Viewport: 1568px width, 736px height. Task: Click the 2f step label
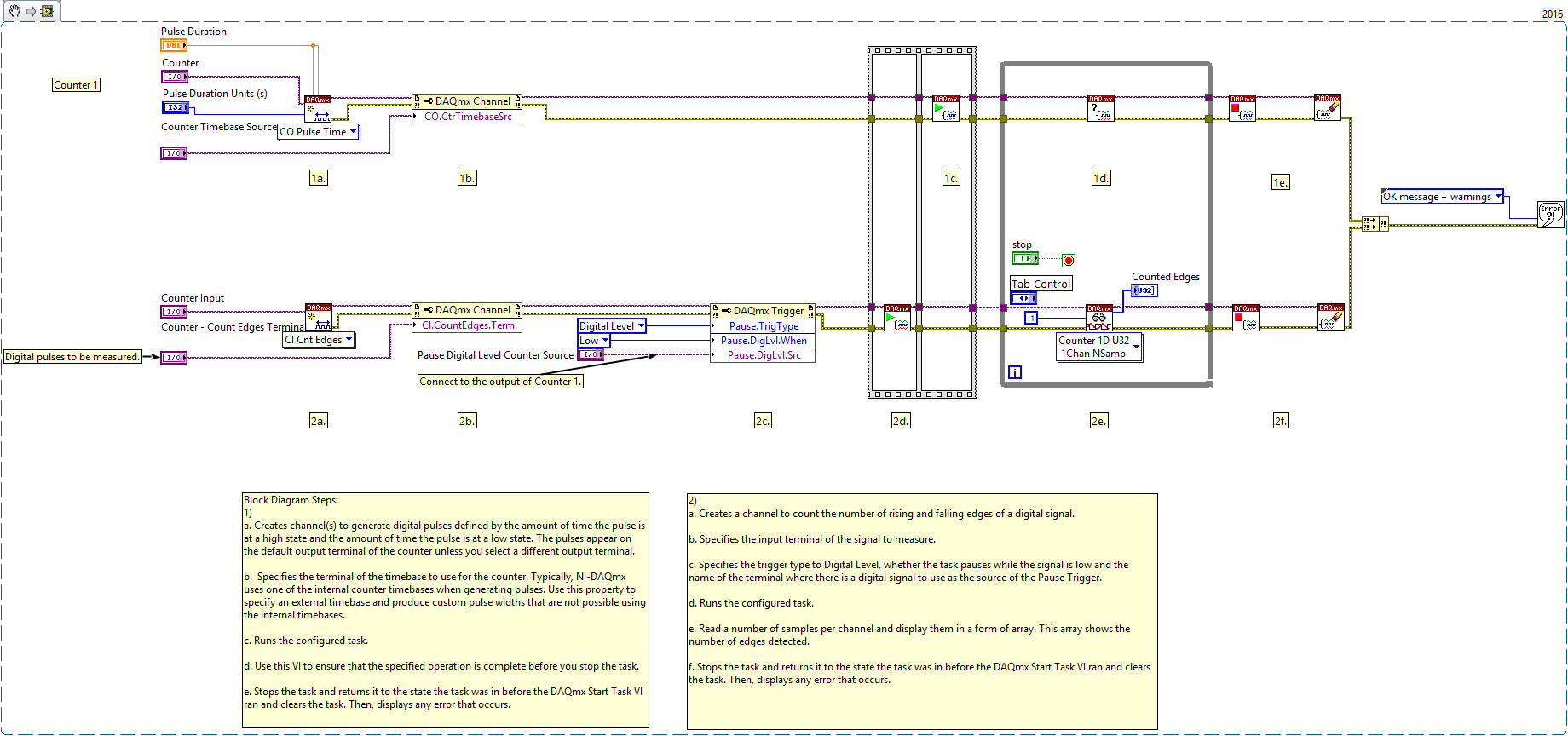point(1281,421)
